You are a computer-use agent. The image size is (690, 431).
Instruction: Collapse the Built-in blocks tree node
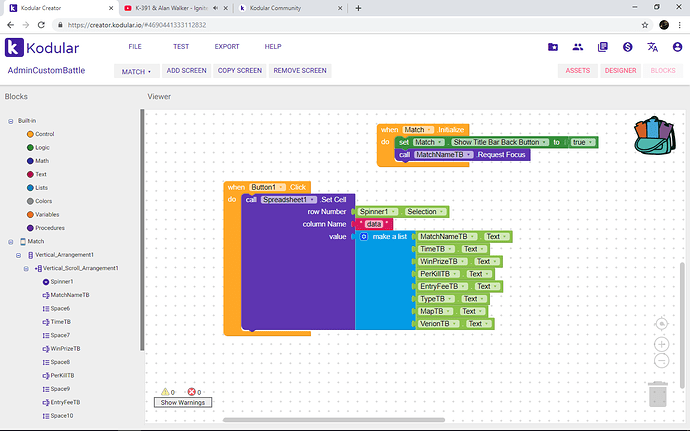tap(10, 120)
